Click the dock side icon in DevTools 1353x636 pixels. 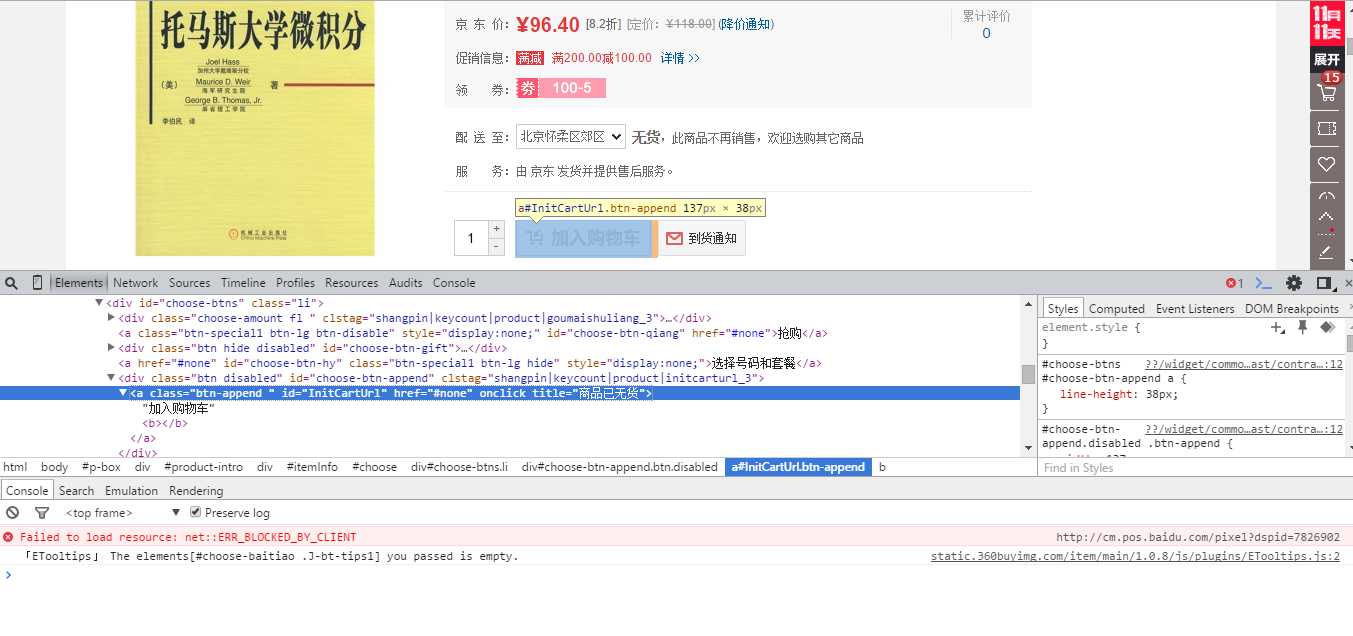[1324, 283]
